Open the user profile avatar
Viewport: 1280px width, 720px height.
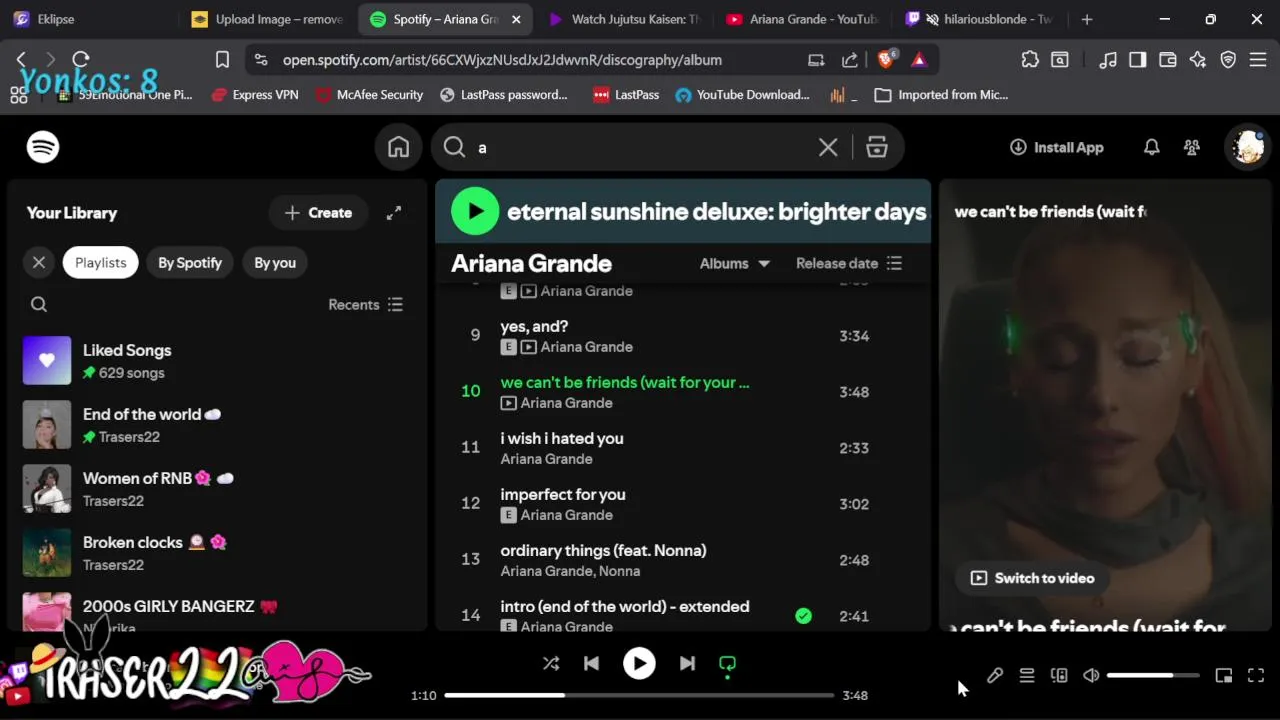pos(1249,147)
